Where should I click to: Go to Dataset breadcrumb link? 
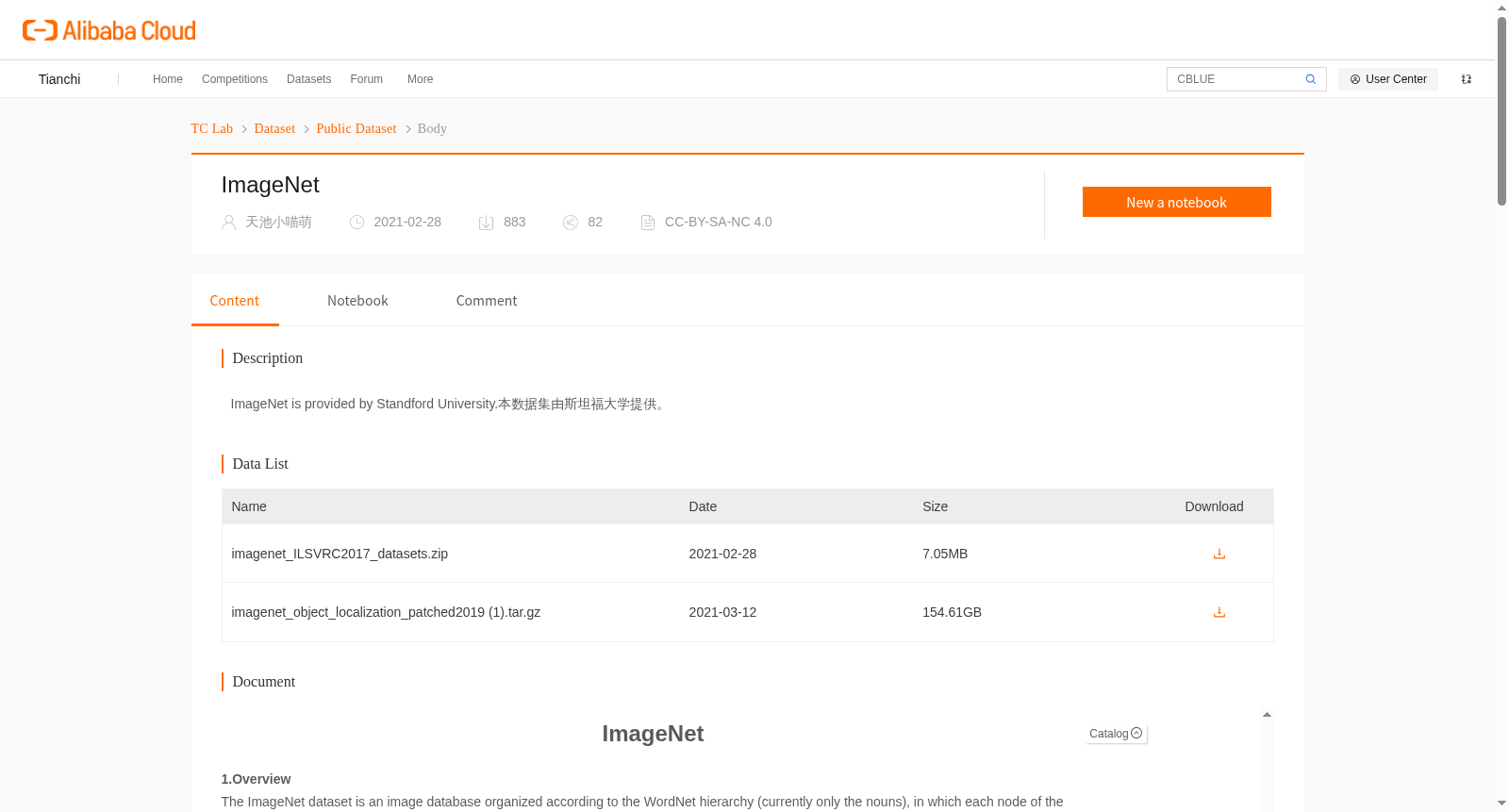[274, 128]
